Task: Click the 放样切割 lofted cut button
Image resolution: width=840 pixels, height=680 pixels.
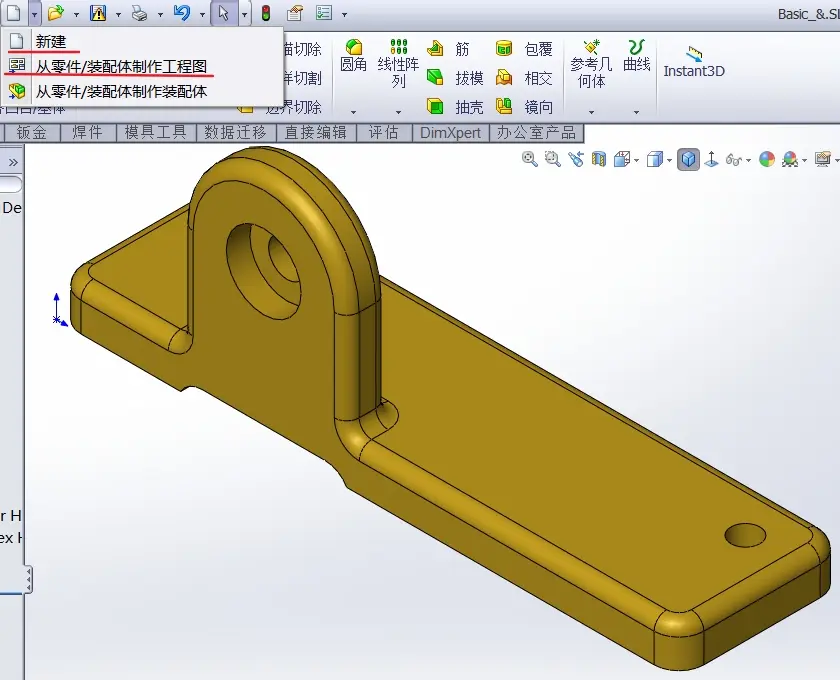Action: [303, 78]
